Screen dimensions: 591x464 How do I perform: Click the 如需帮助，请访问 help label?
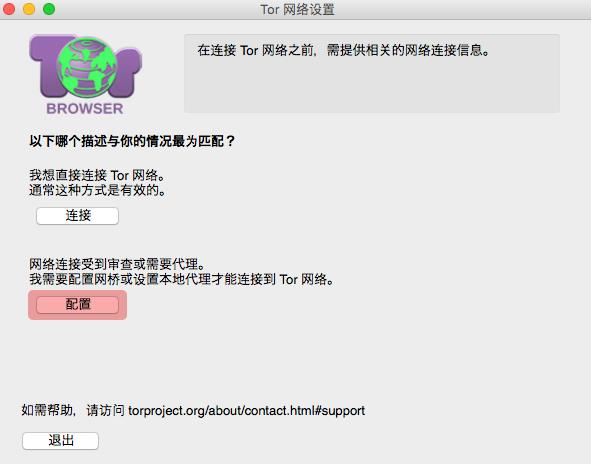coord(73,410)
